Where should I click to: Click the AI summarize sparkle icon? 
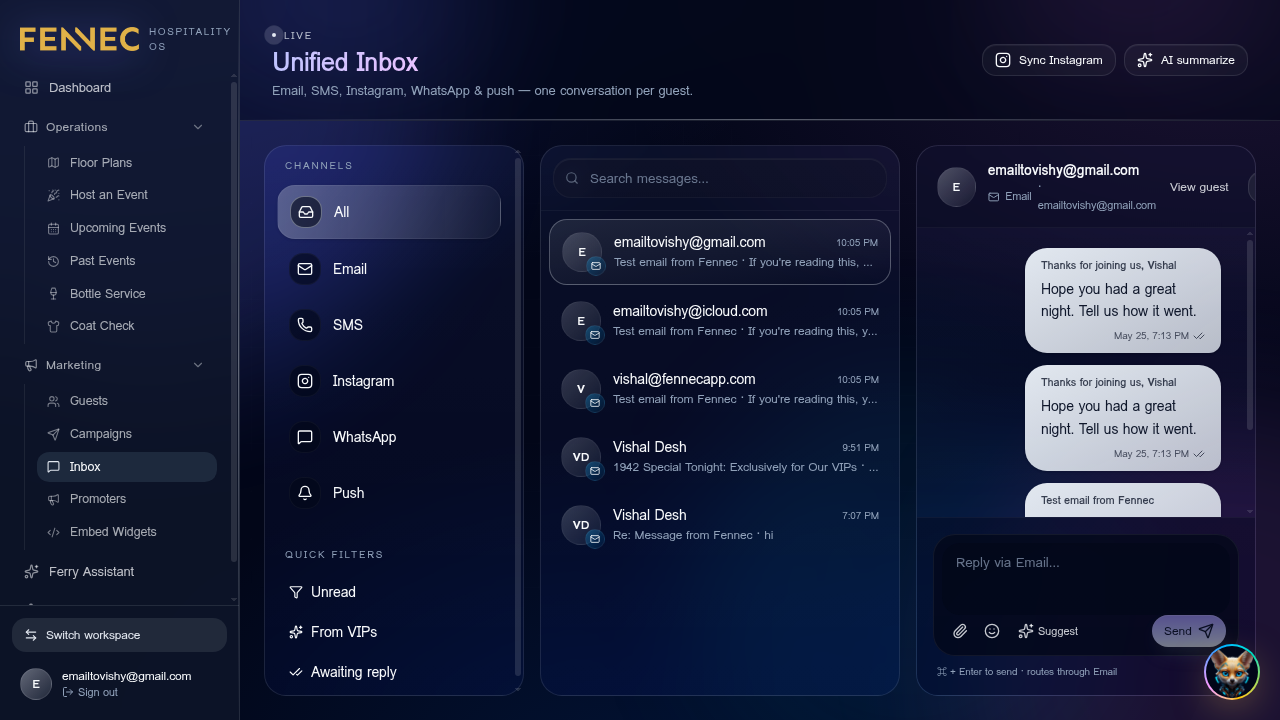point(1145,60)
